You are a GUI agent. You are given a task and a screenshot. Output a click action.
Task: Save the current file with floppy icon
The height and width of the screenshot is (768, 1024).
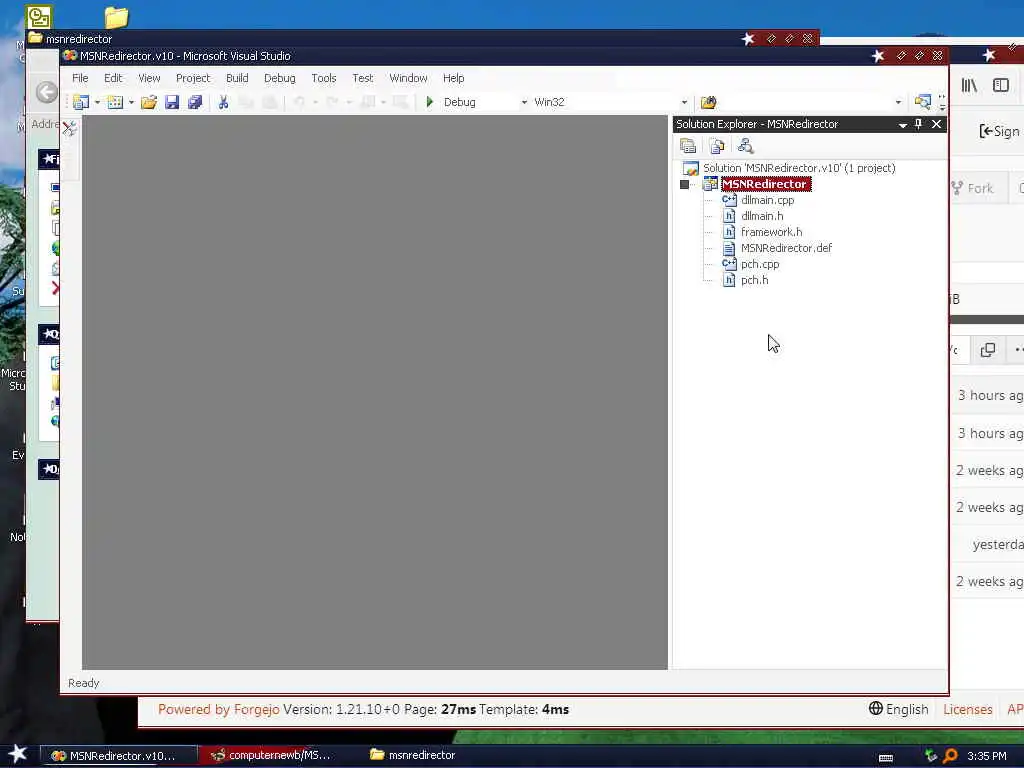(x=172, y=102)
